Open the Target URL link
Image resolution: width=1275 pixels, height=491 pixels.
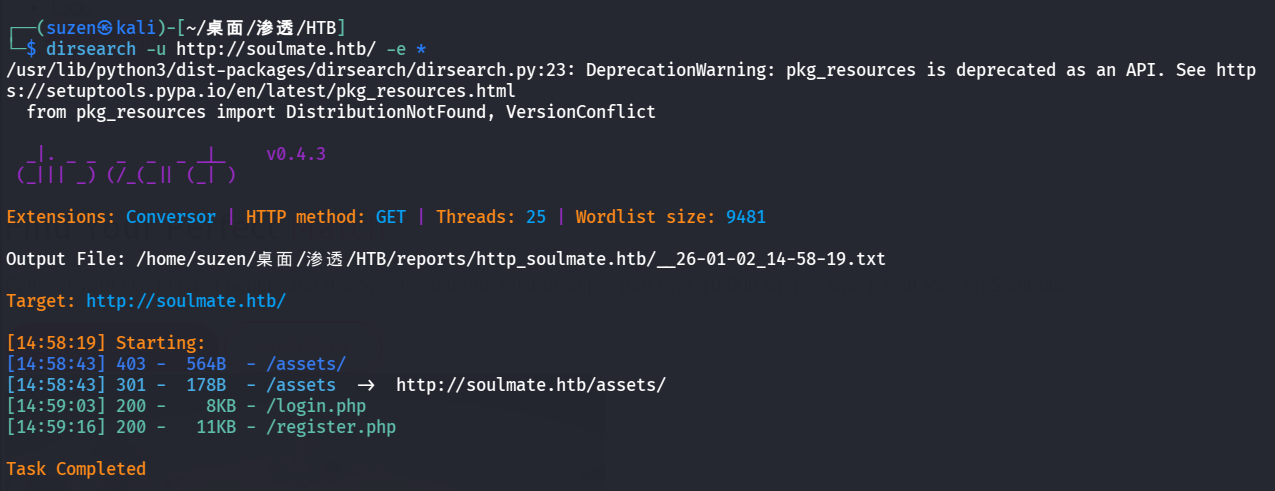tap(186, 300)
